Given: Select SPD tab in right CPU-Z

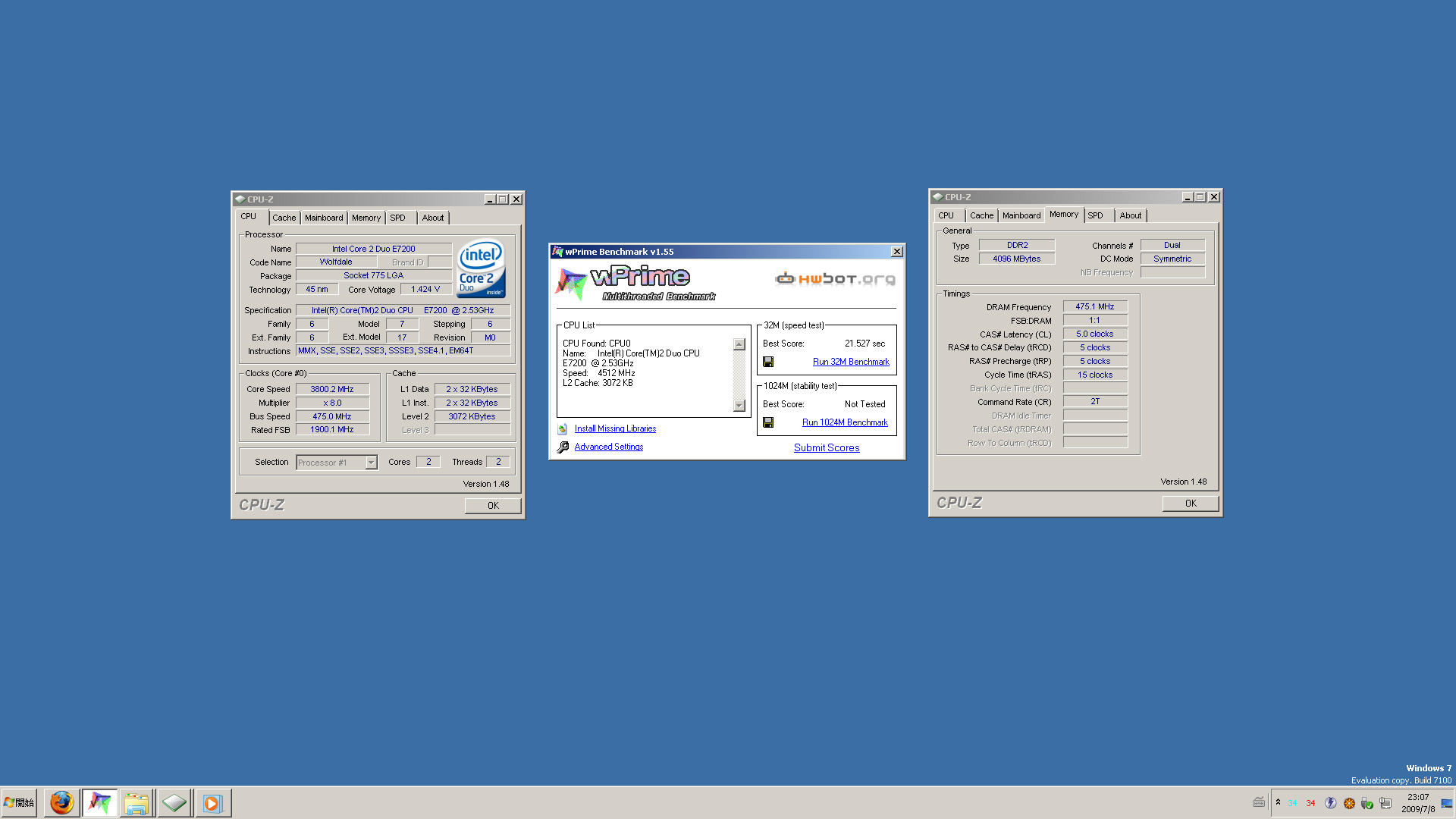Looking at the screenshot, I should tap(1096, 215).
